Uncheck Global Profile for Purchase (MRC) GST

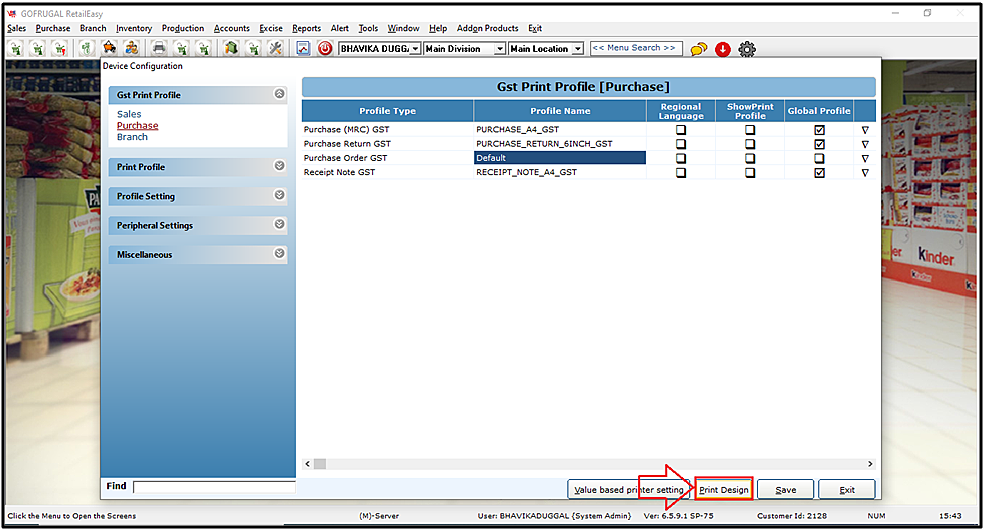coord(819,130)
